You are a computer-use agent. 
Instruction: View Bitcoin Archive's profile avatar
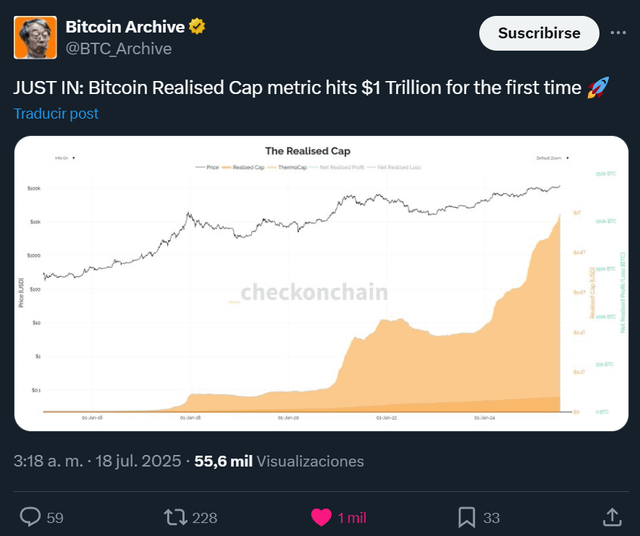click(35, 38)
